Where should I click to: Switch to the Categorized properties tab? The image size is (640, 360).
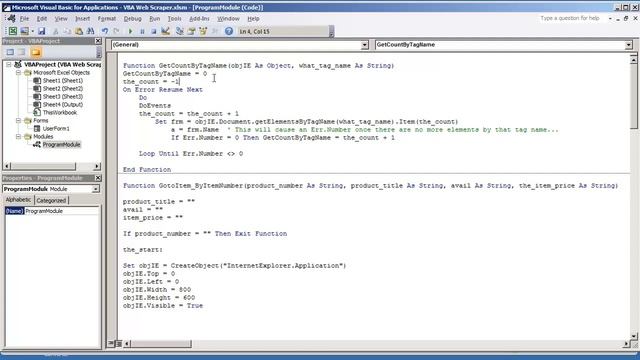(x=51, y=200)
